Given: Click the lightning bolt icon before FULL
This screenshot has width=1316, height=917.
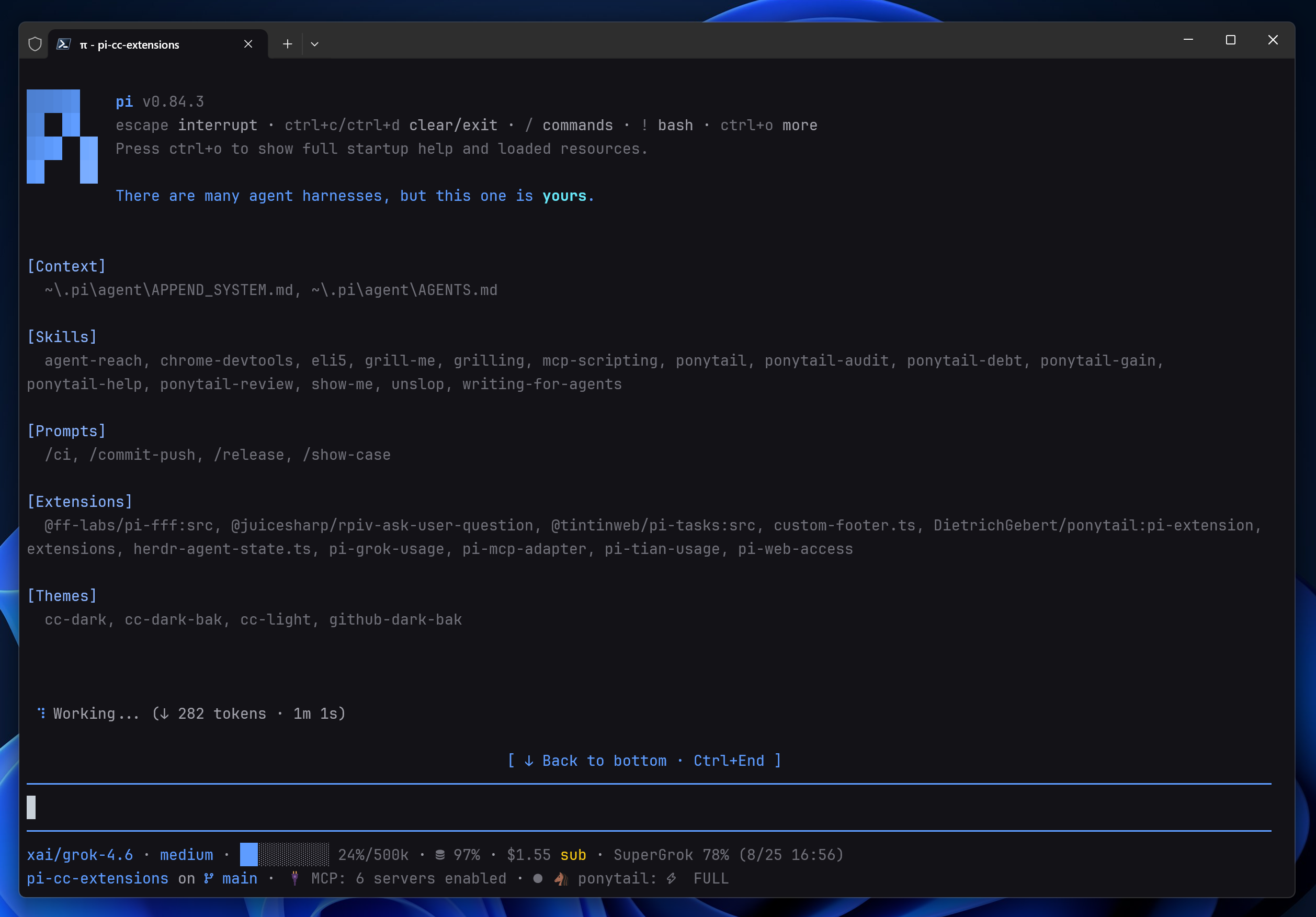Looking at the screenshot, I should [x=671, y=879].
